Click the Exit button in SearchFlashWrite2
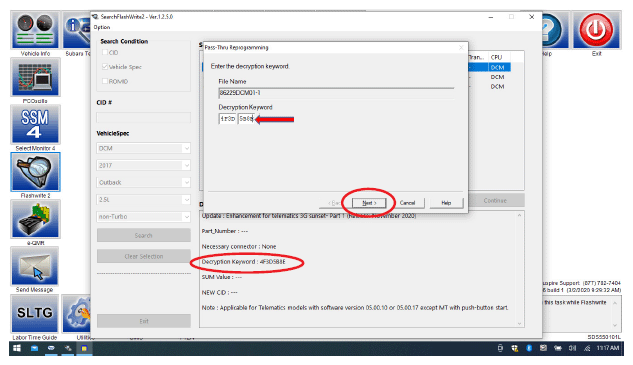 tap(144, 321)
